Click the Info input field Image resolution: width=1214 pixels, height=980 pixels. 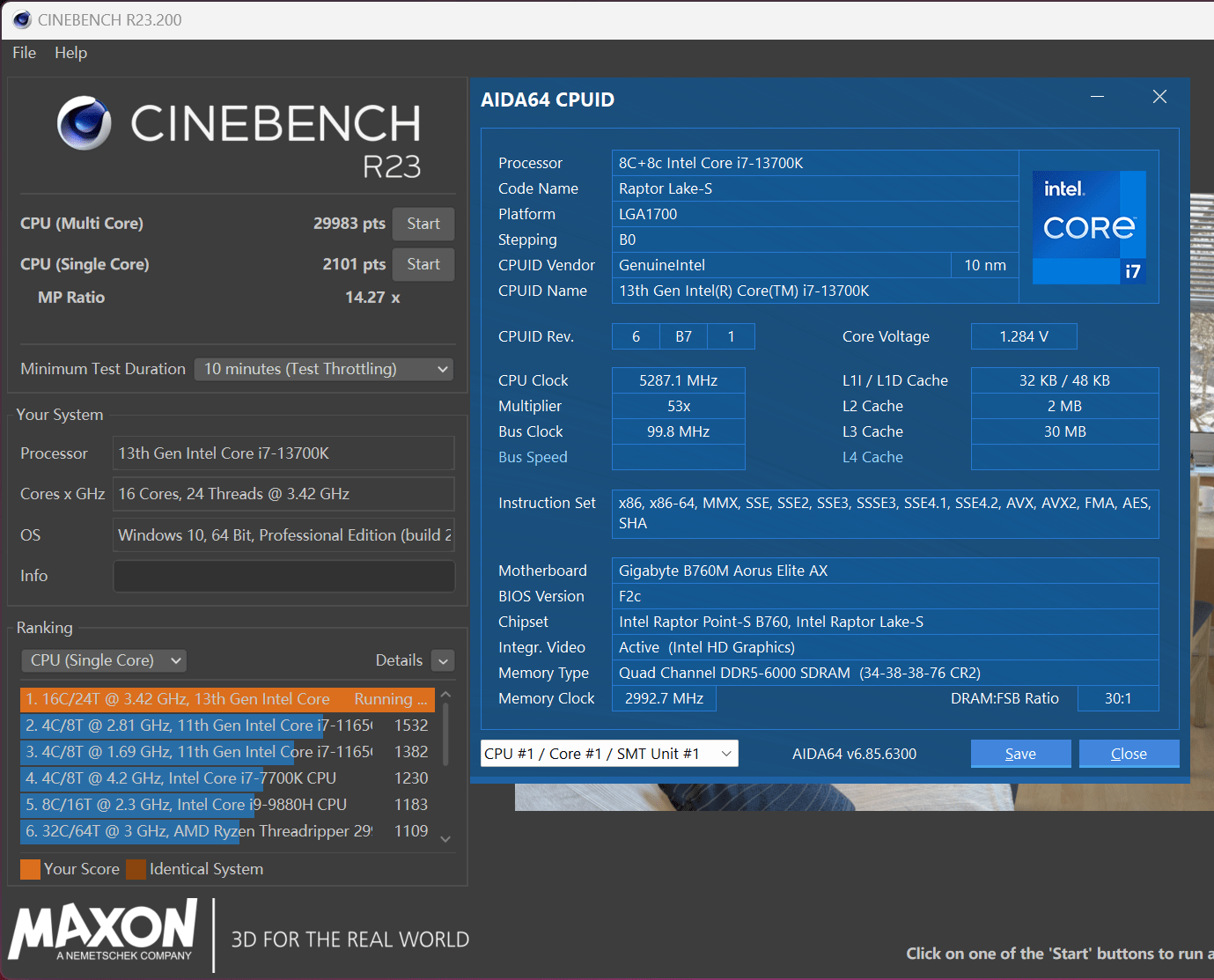pos(283,576)
